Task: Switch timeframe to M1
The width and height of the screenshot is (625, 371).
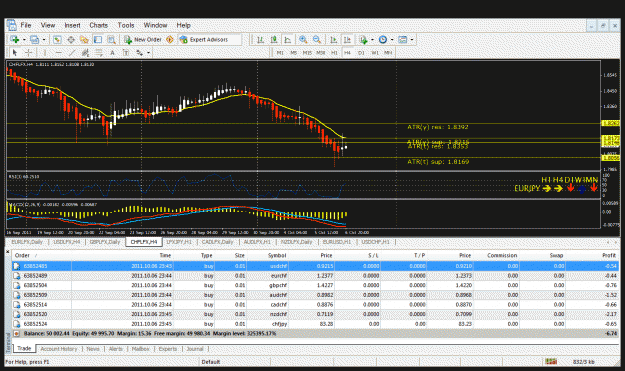Action: click(280, 53)
